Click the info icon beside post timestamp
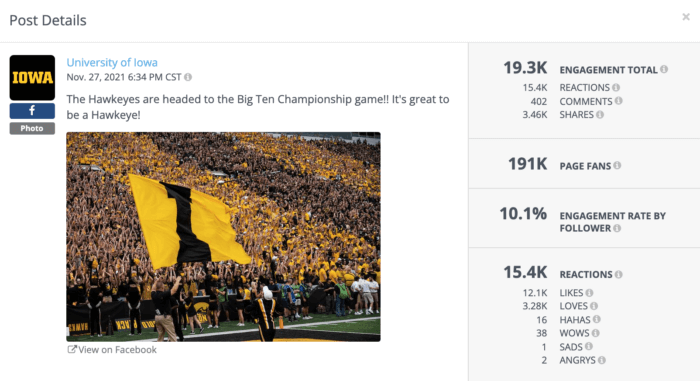The image size is (700, 381). pos(188,77)
